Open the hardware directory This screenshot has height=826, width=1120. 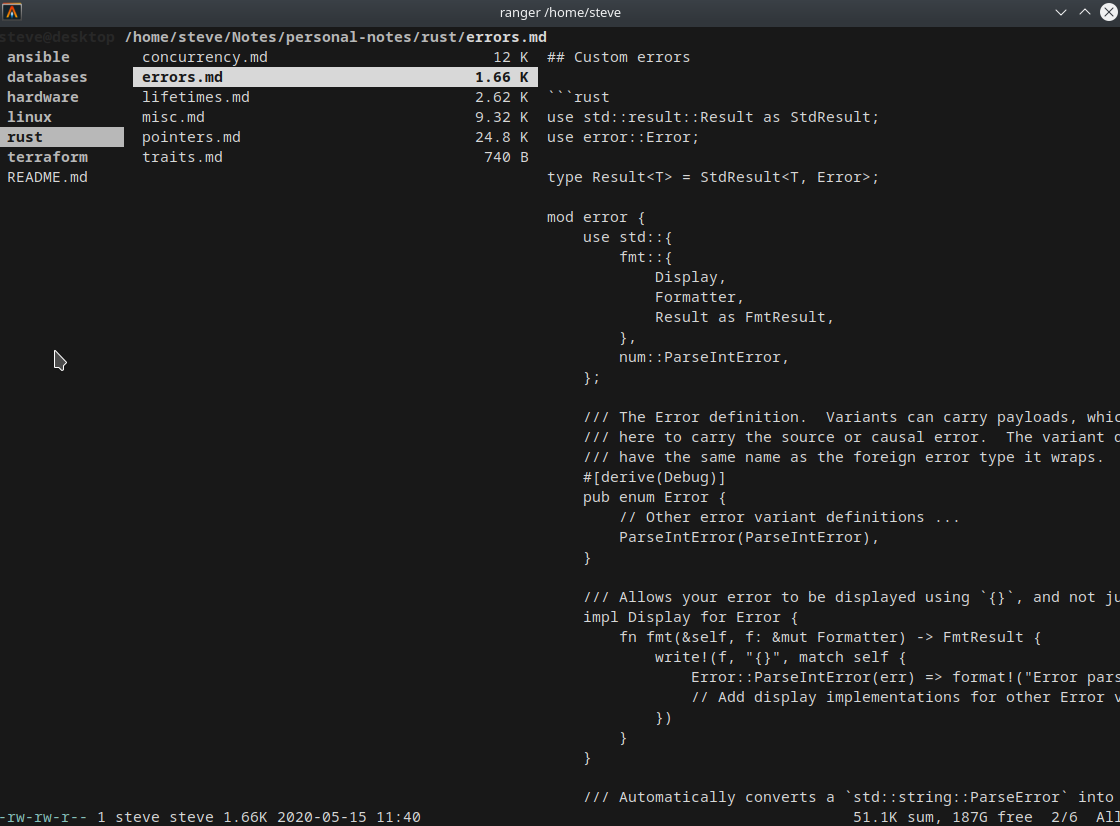(43, 97)
